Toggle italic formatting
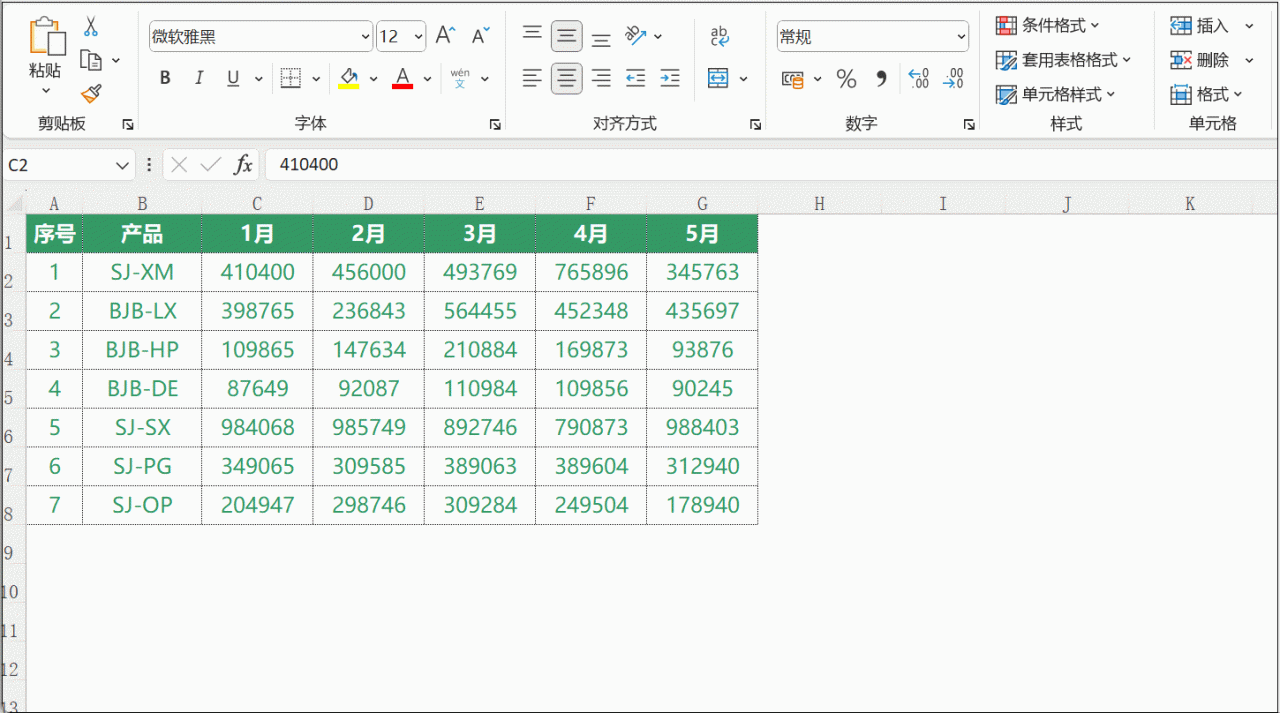The width and height of the screenshot is (1280, 713). (x=199, y=78)
